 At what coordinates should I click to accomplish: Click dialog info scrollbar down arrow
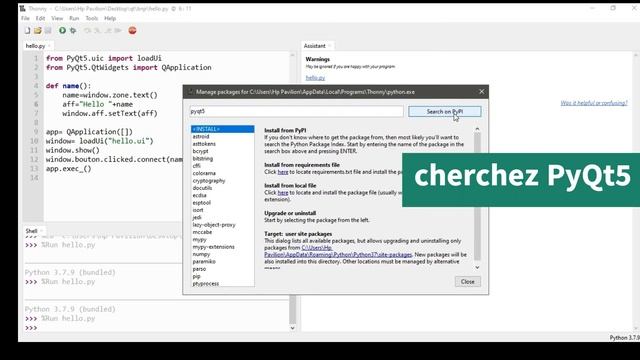(477, 267)
